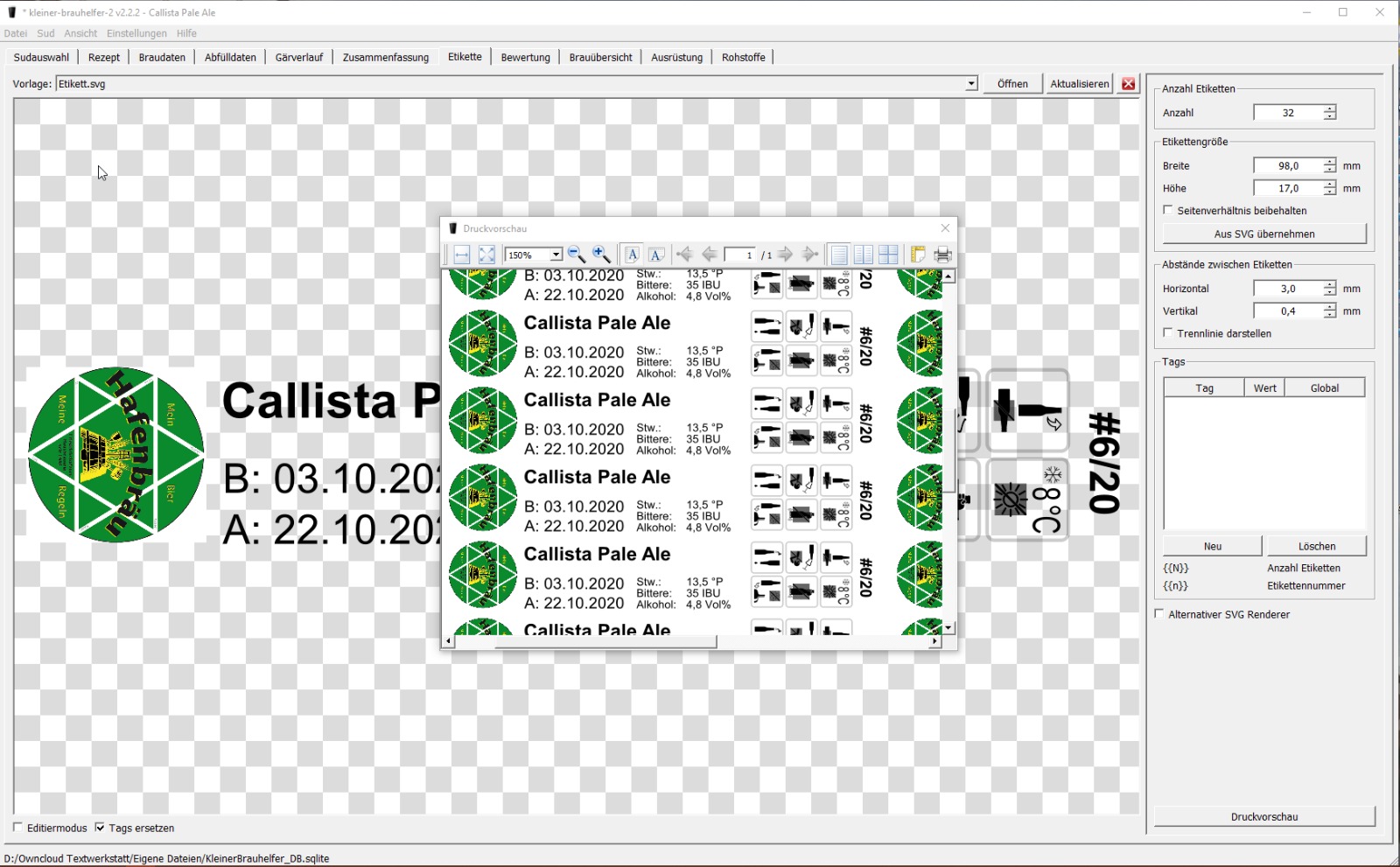Expand the Vorlage template dropdown

pos(970,84)
